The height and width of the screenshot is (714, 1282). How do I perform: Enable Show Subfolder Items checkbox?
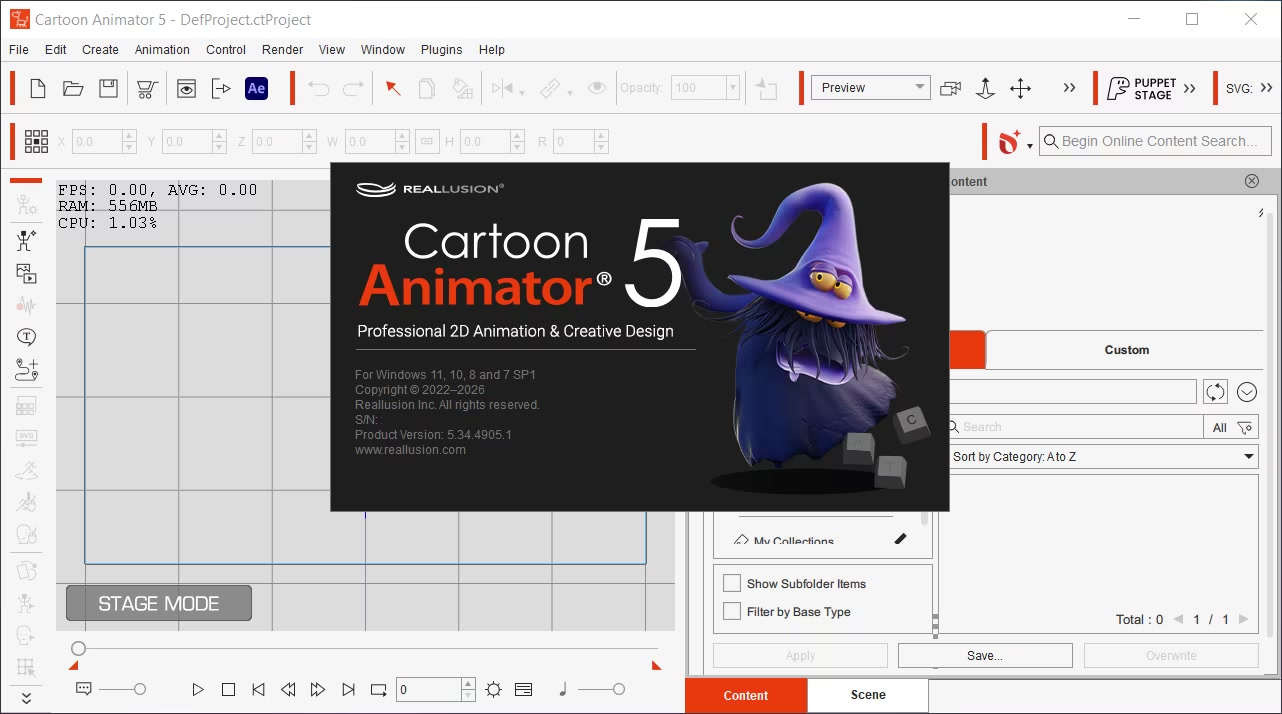(732, 583)
